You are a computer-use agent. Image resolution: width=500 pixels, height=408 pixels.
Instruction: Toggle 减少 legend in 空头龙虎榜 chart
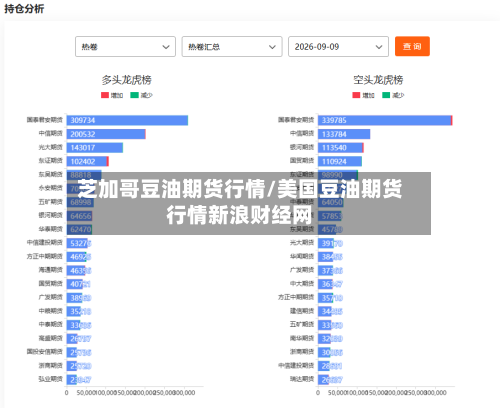click(x=393, y=95)
